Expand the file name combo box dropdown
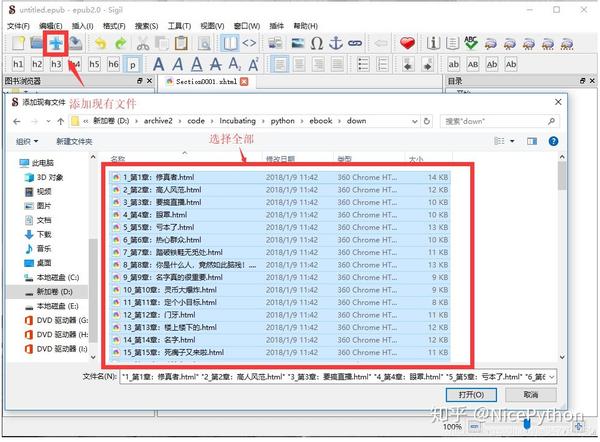Image resolution: width=600 pixels, height=442 pixels. coord(552,377)
